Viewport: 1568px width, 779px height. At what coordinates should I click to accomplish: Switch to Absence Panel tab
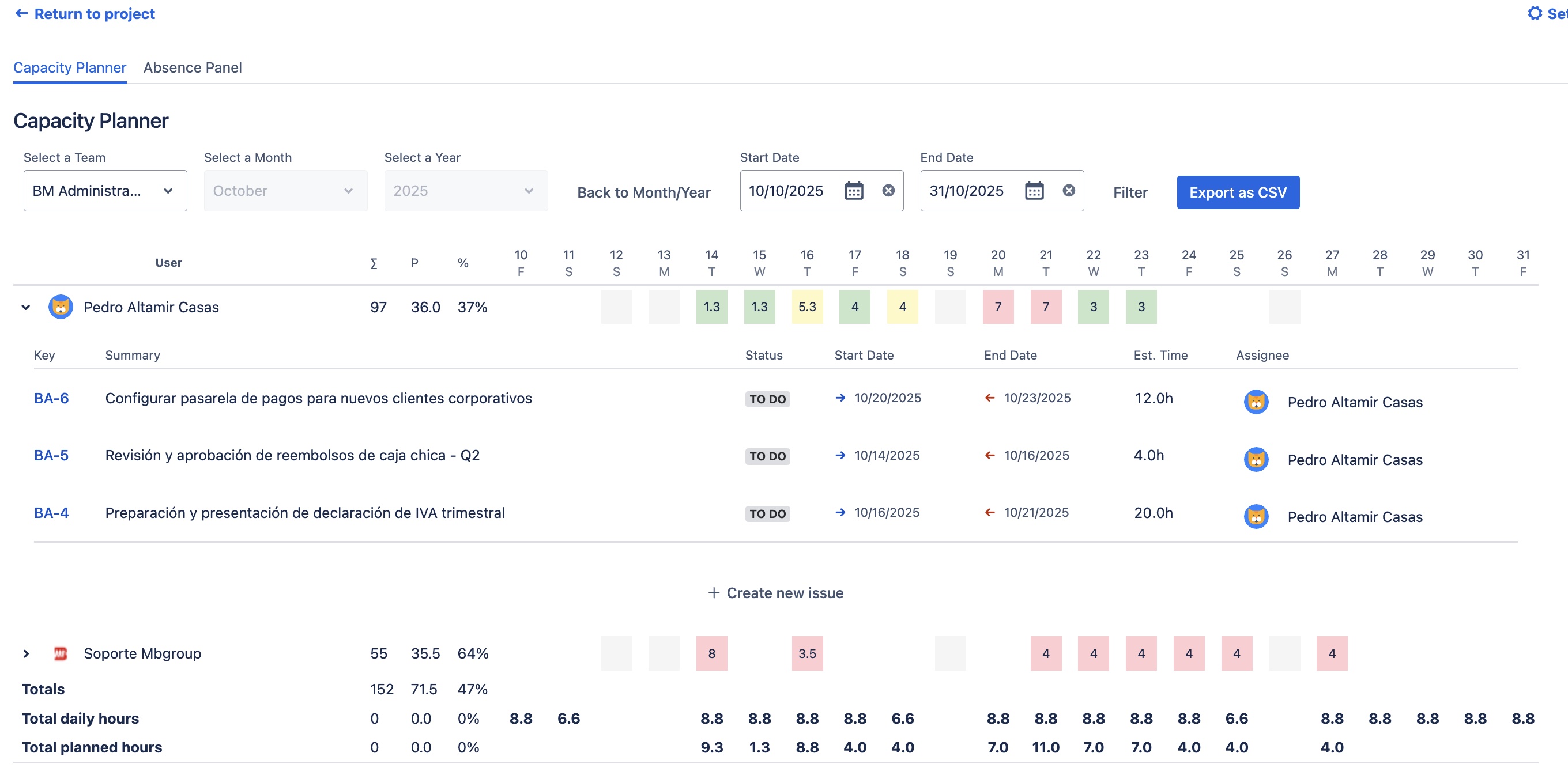pyautogui.click(x=193, y=67)
